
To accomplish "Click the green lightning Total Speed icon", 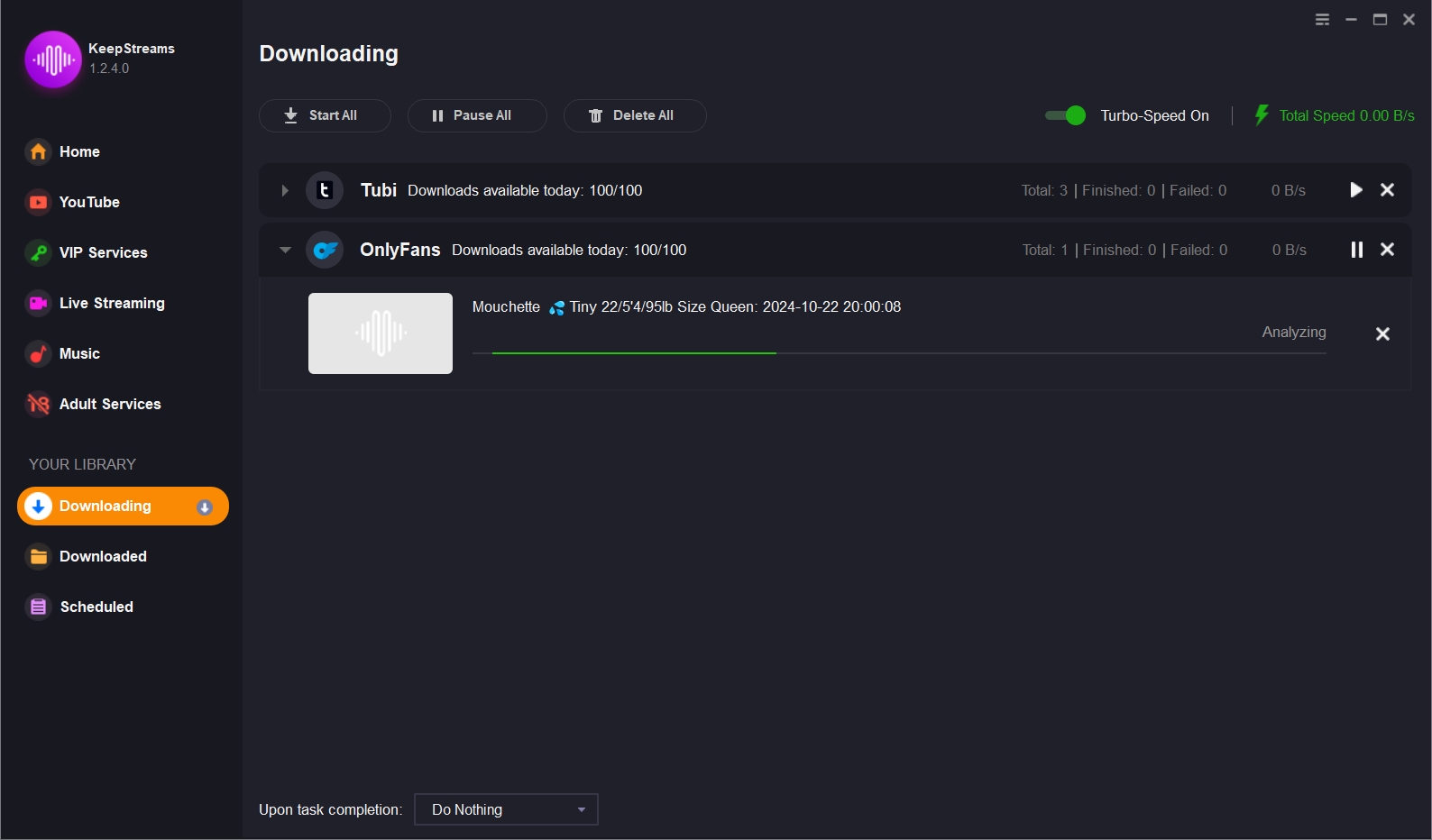I will click(1262, 115).
